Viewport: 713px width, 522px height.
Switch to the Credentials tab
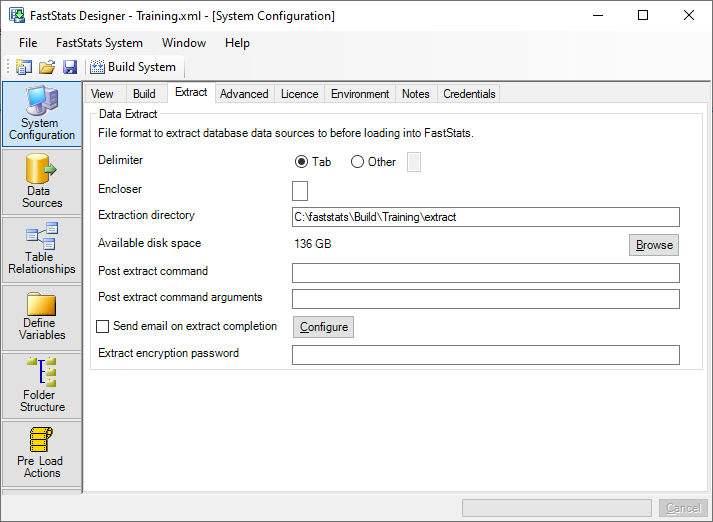pyautogui.click(x=469, y=94)
